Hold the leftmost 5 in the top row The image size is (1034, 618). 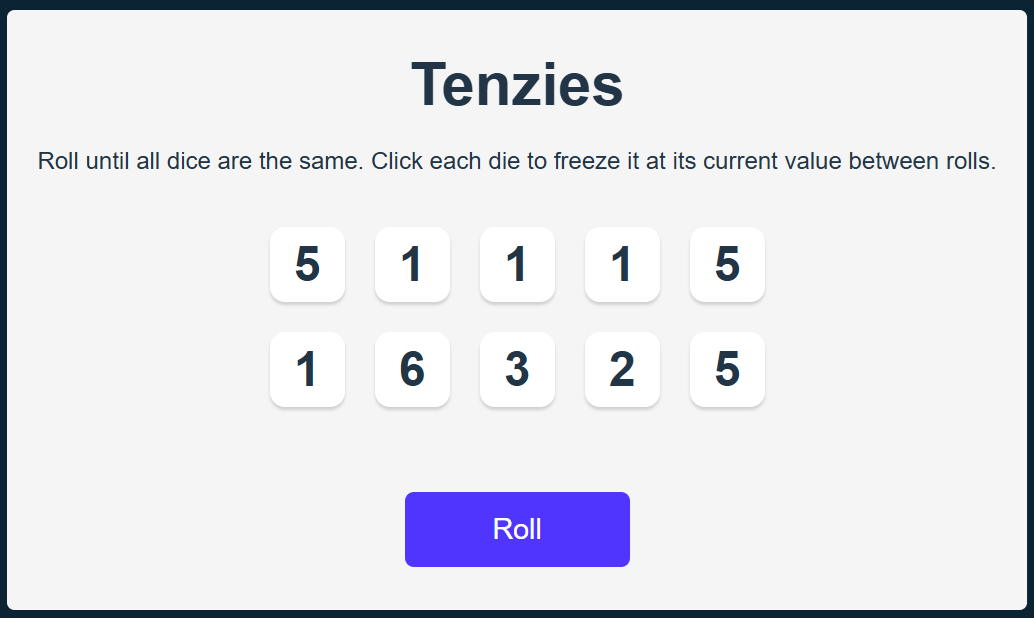(x=307, y=264)
